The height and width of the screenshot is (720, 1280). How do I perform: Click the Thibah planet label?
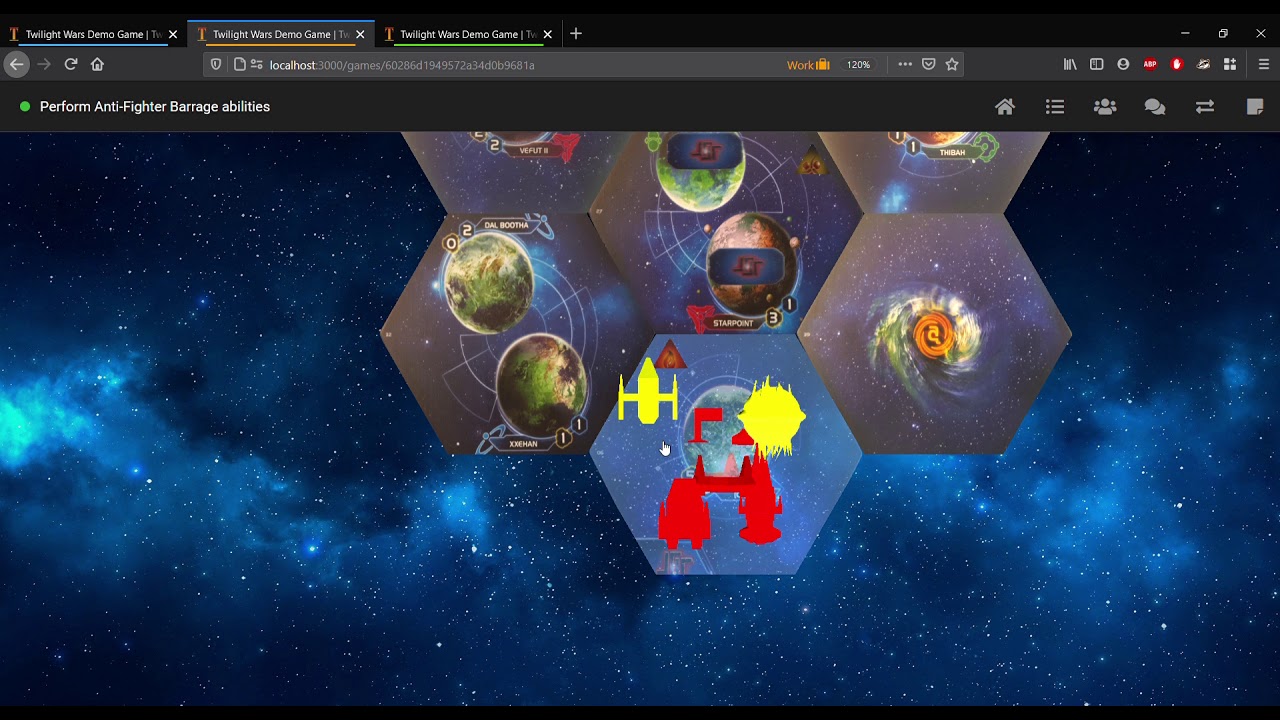[x=952, y=152]
